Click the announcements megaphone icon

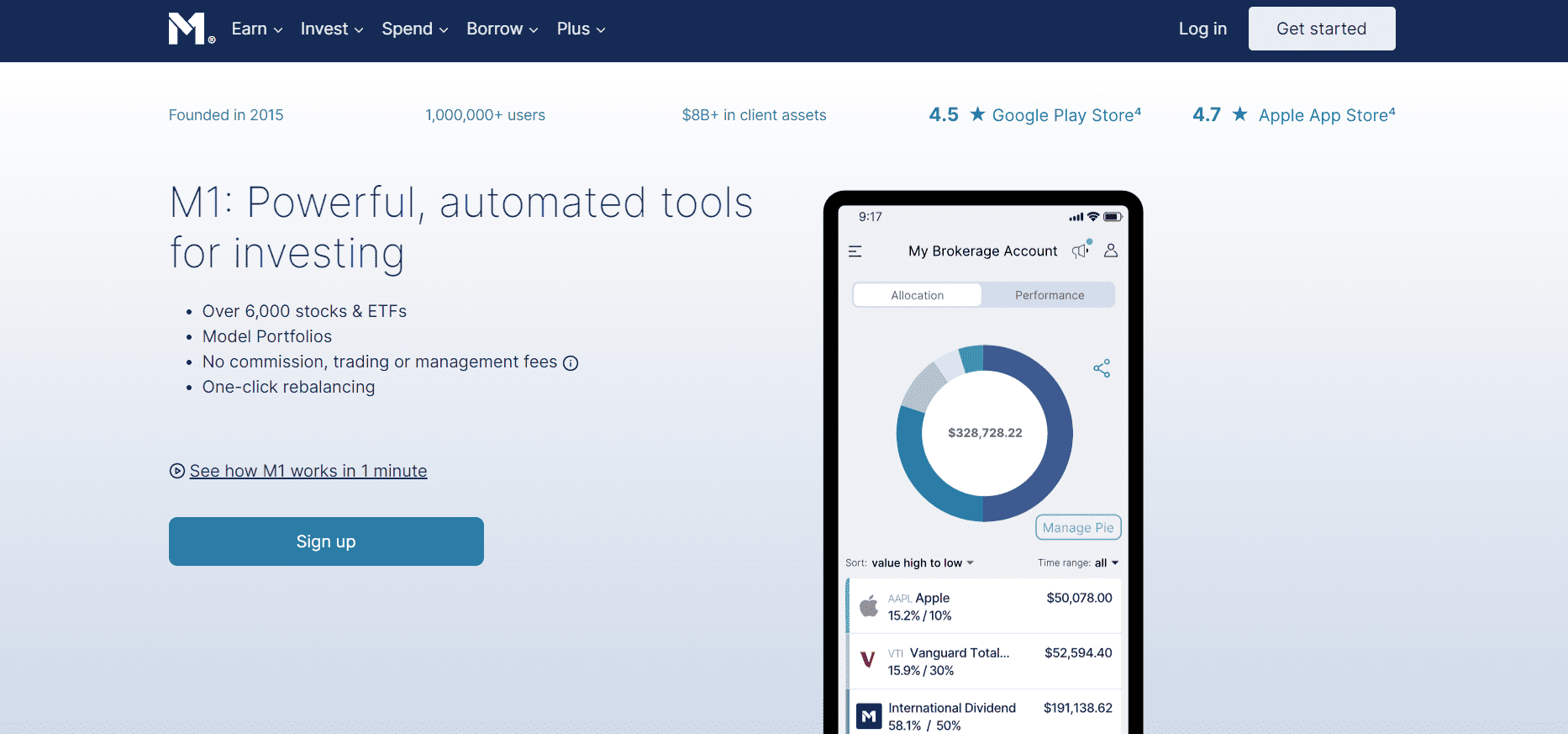point(1081,251)
